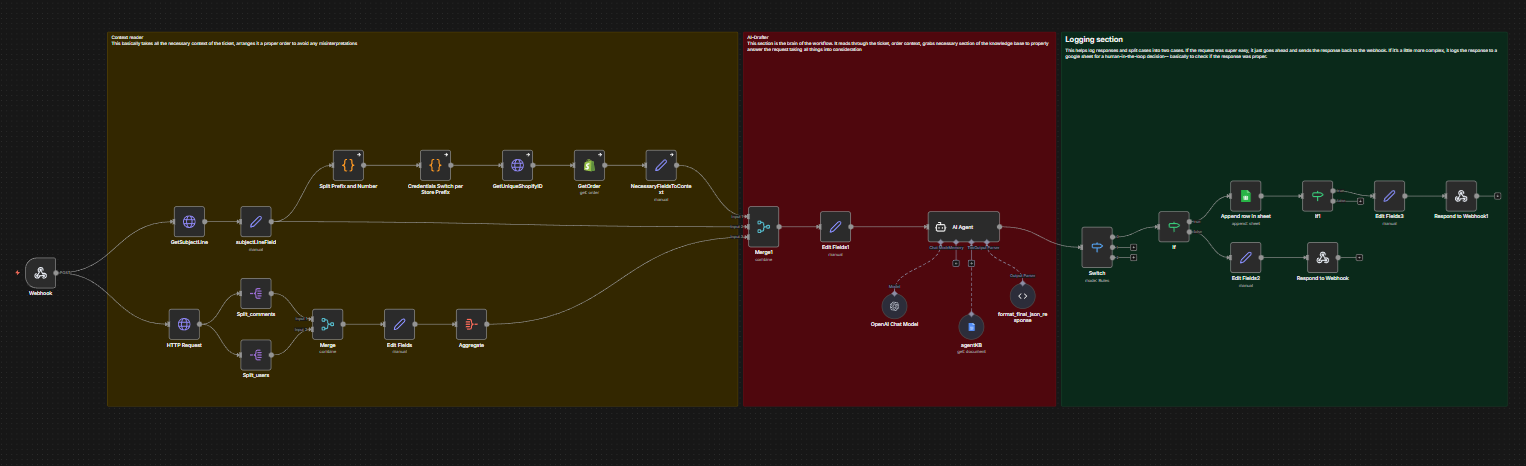Select the HTTP Request node
The width and height of the screenshot is (1526, 466).
(184, 324)
